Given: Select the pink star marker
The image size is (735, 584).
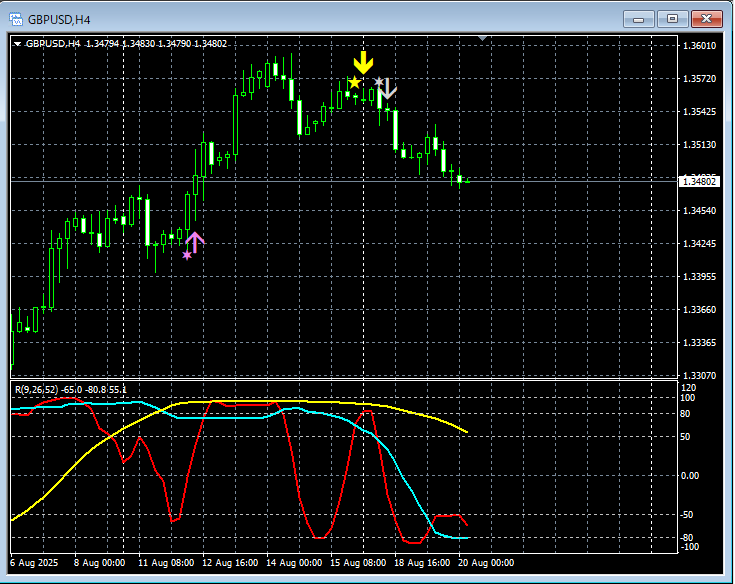Looking at the screenshot, I should coord(187,256).
